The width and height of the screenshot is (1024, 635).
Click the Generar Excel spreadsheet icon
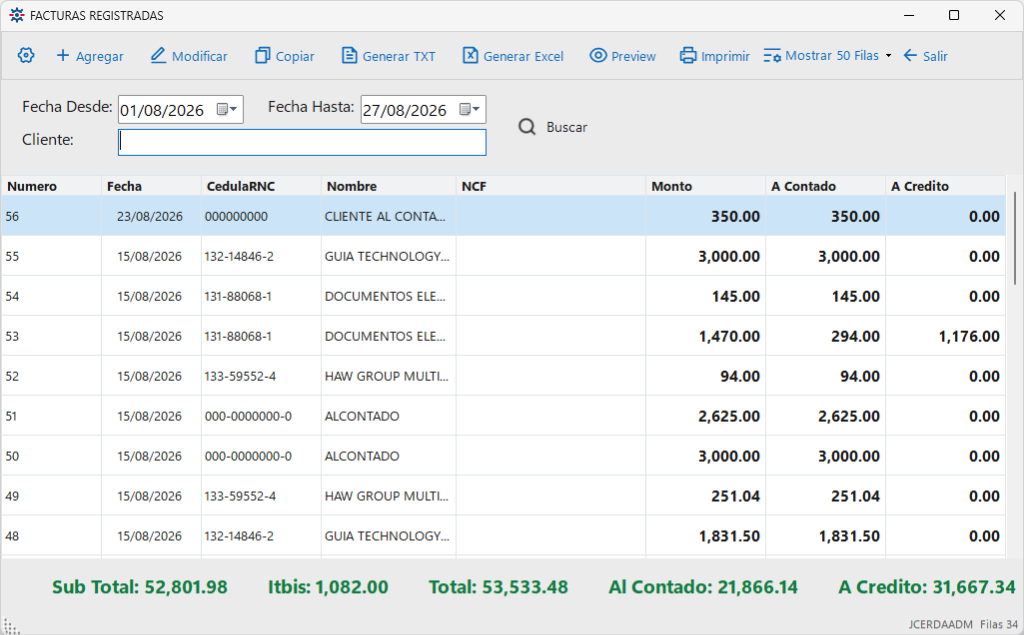pos(470,56)
